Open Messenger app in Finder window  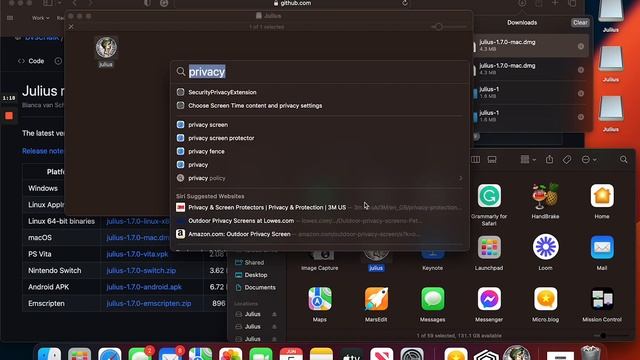(x=489, y=299)
